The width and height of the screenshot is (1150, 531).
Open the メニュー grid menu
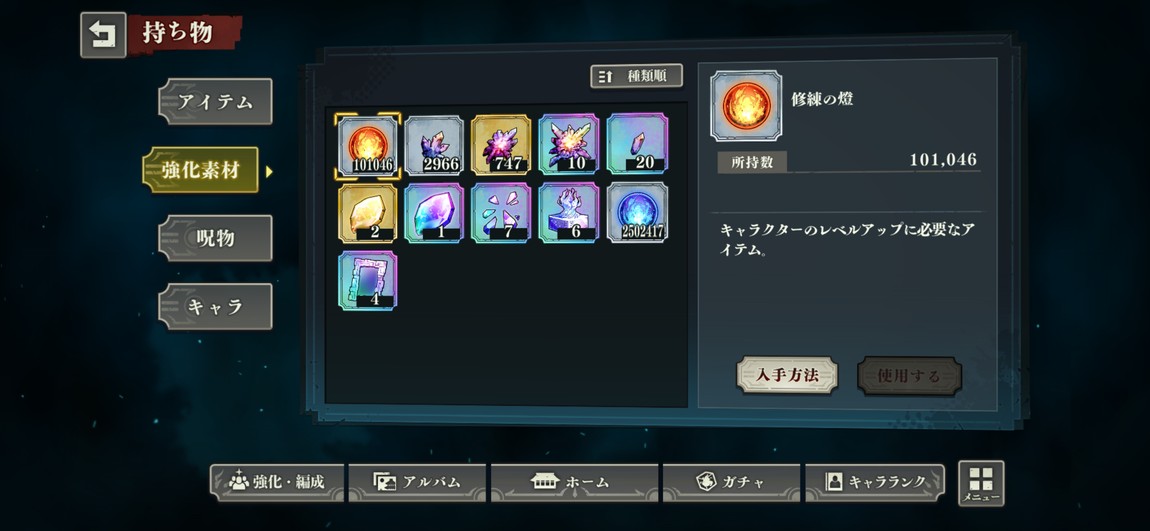(981, 483)
